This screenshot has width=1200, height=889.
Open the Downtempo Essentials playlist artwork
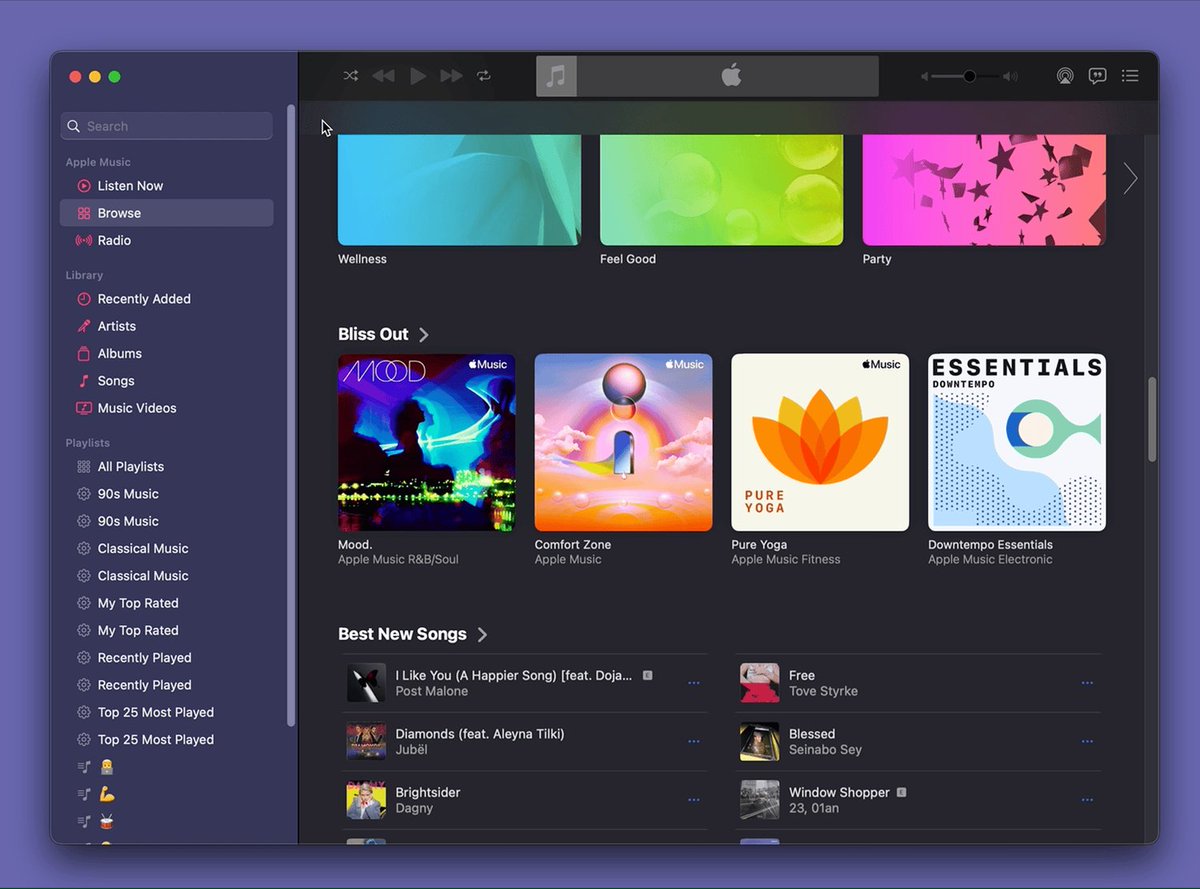1017,442
